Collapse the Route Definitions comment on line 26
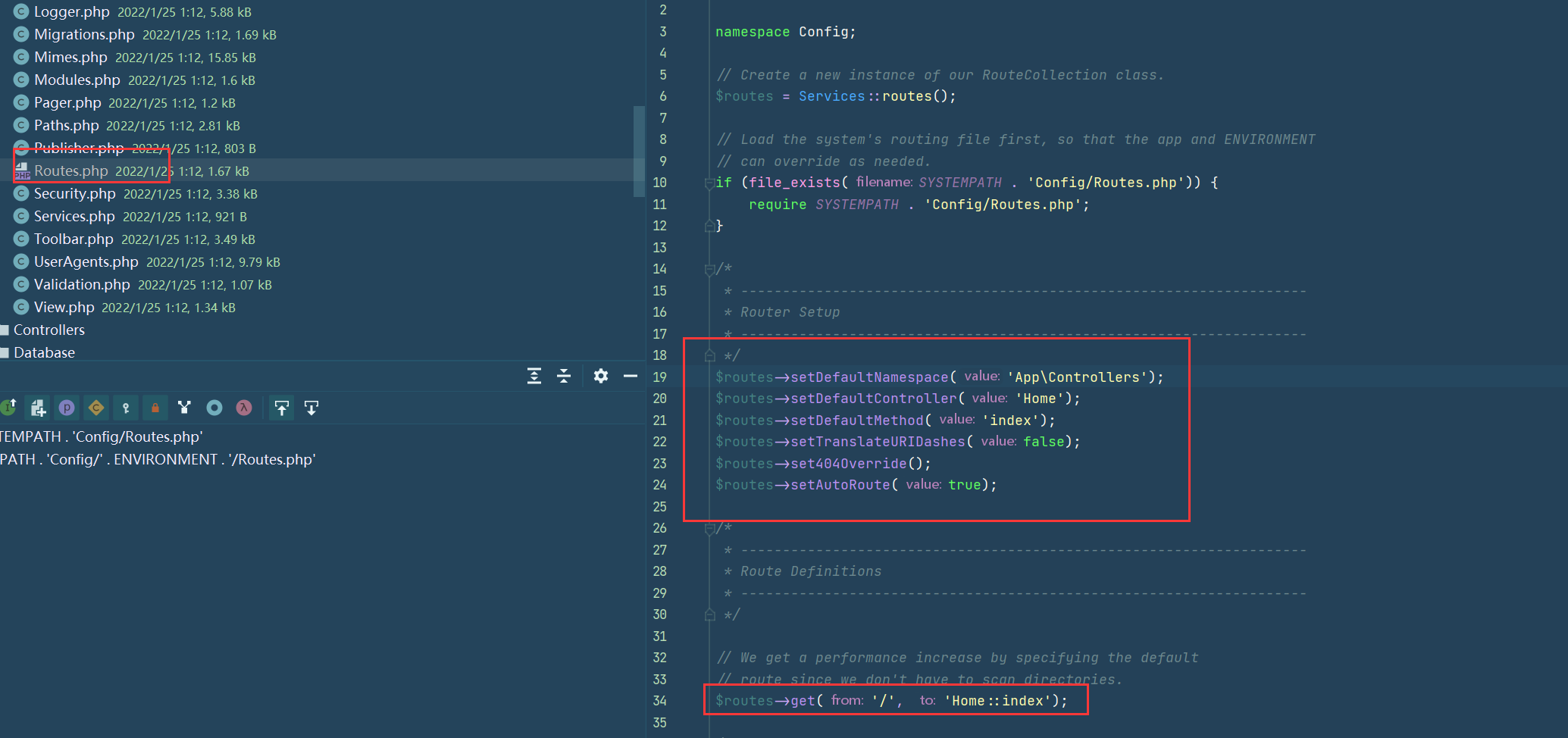1568x738 pixels. [x=709, y=528]
